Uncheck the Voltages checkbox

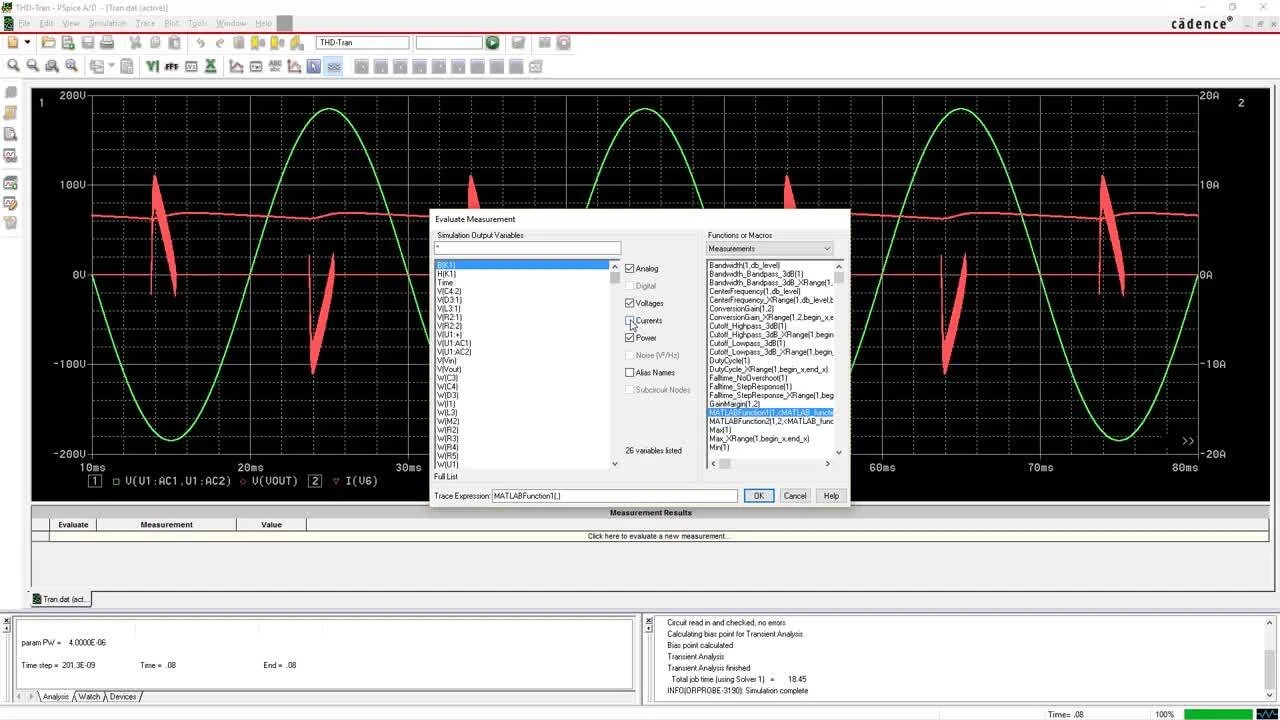tap(630, 303)
